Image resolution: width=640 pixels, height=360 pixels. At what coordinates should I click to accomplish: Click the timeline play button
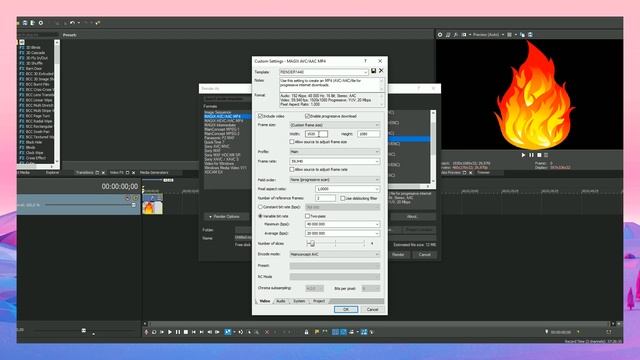[x=170, y=332]
